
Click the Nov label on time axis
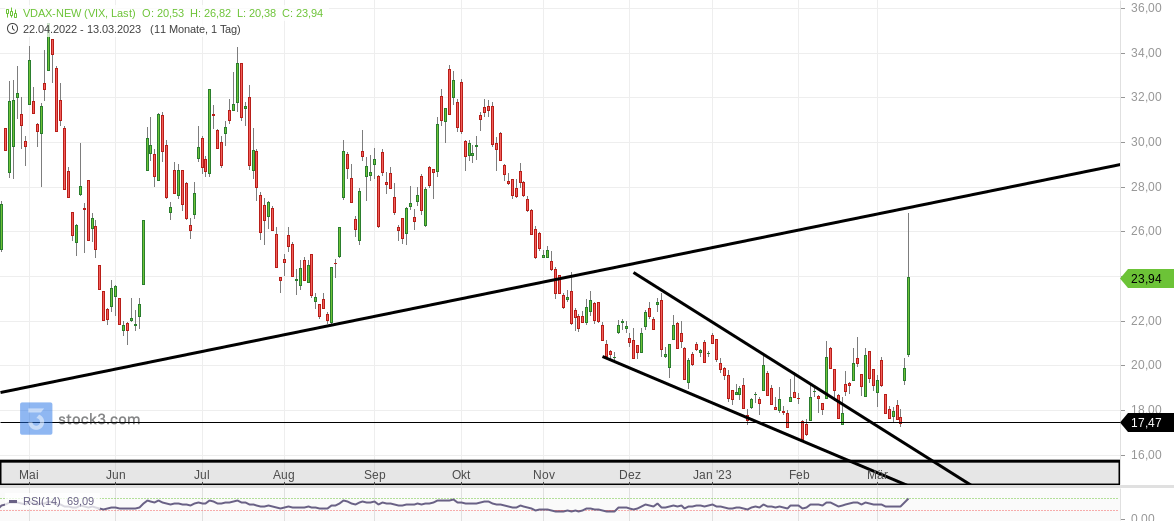point(544,475)
